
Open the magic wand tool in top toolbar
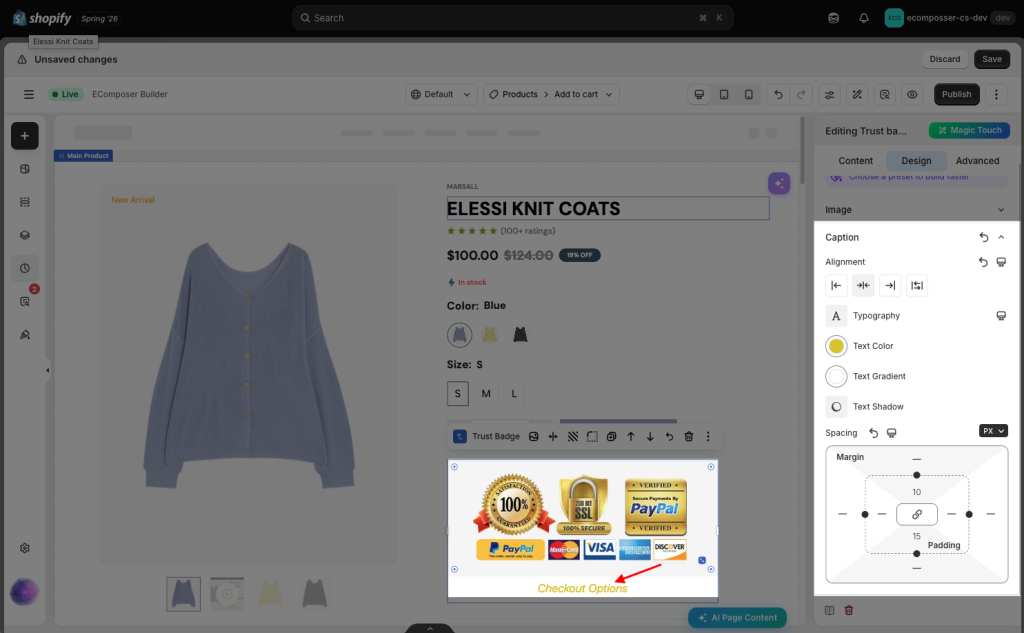tap(857, 94)
